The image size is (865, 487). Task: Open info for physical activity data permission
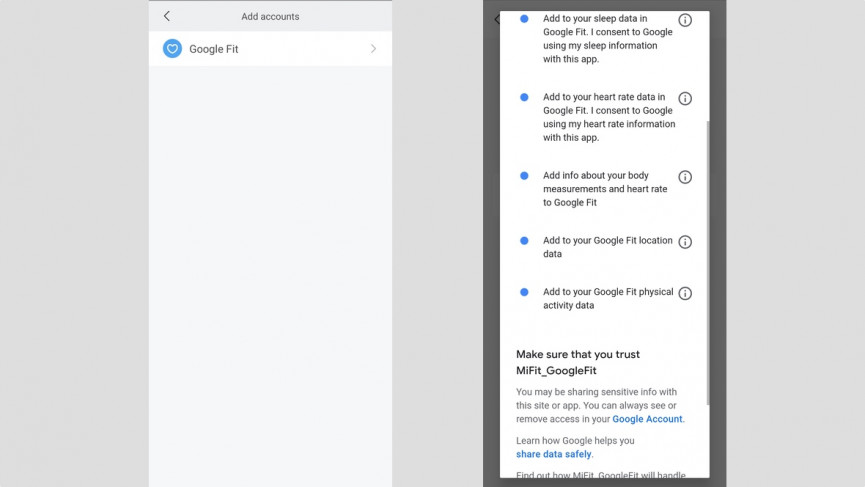685,293
